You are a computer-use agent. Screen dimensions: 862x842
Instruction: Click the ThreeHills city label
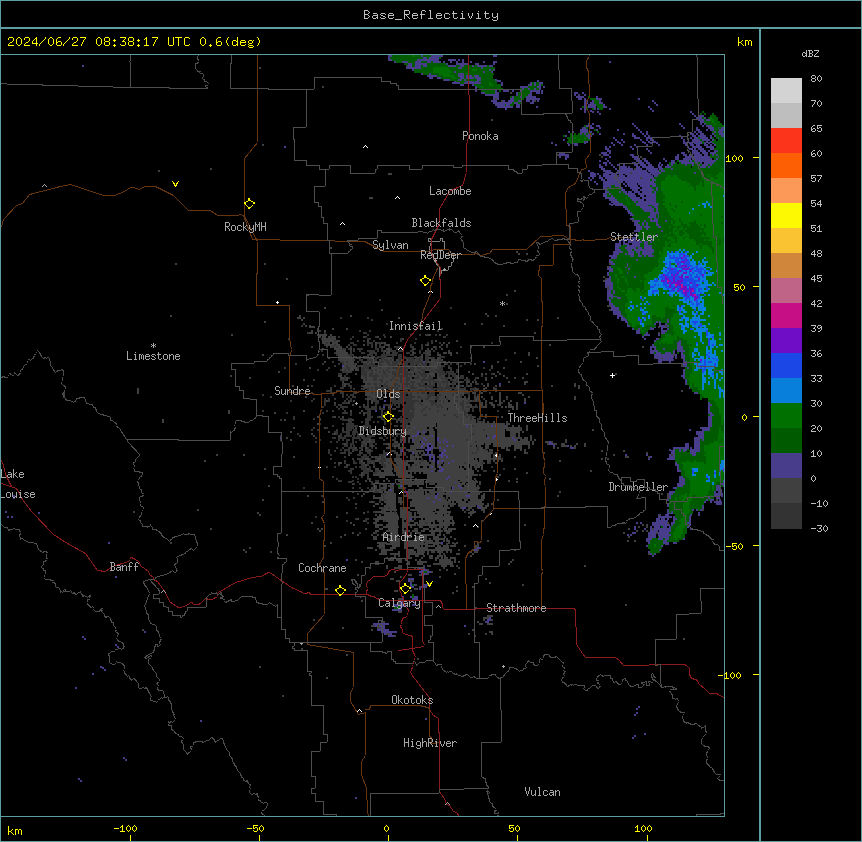point(537,418)
